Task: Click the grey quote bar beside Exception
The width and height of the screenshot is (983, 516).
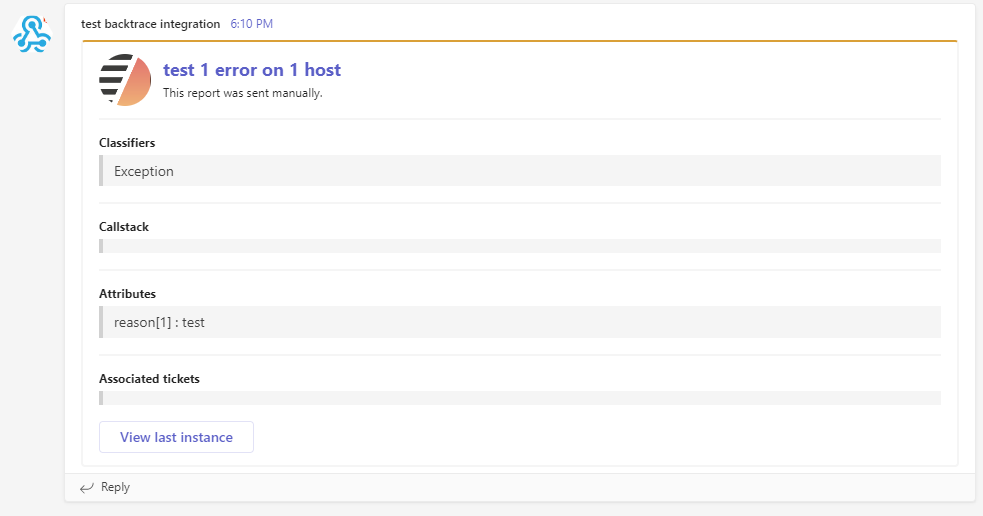Action: pyautogui.click(x=101, y=171)
